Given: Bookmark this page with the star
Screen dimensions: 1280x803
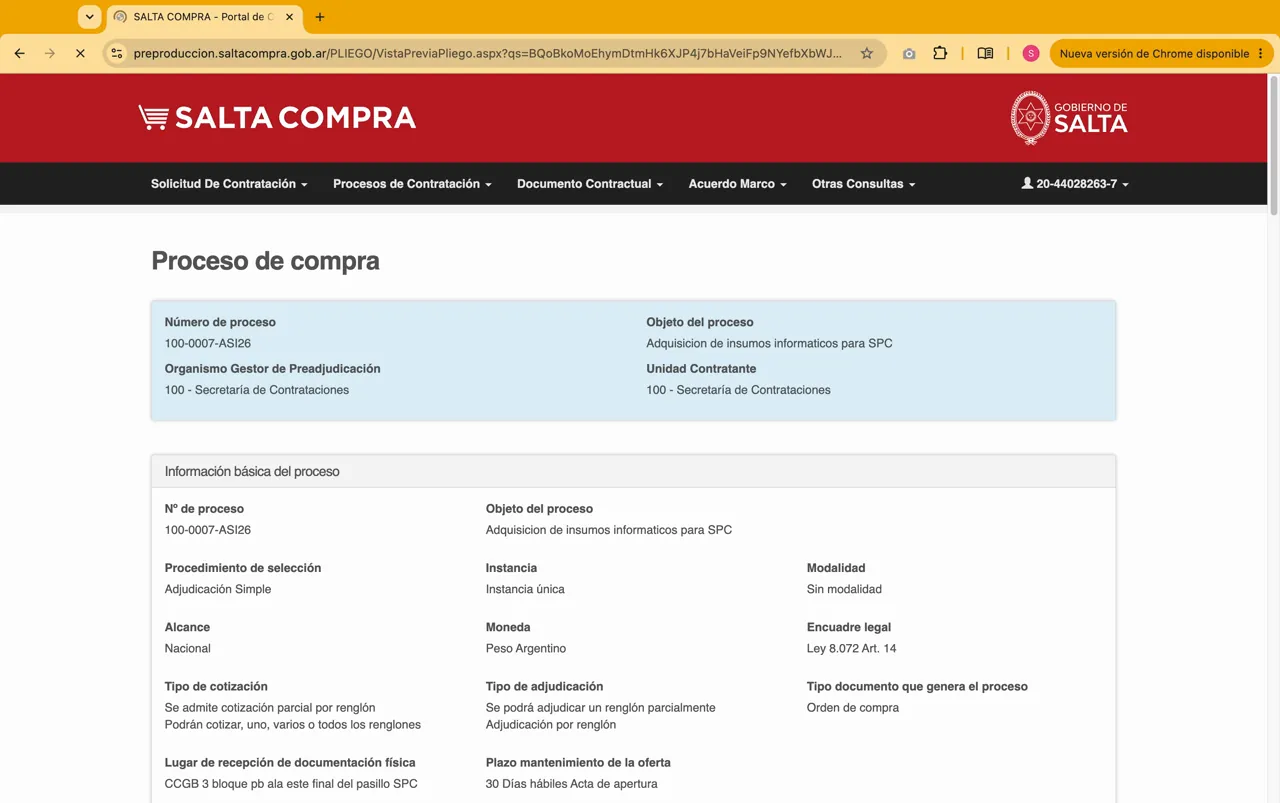Looking at the screenshot, I should (867, 53).
